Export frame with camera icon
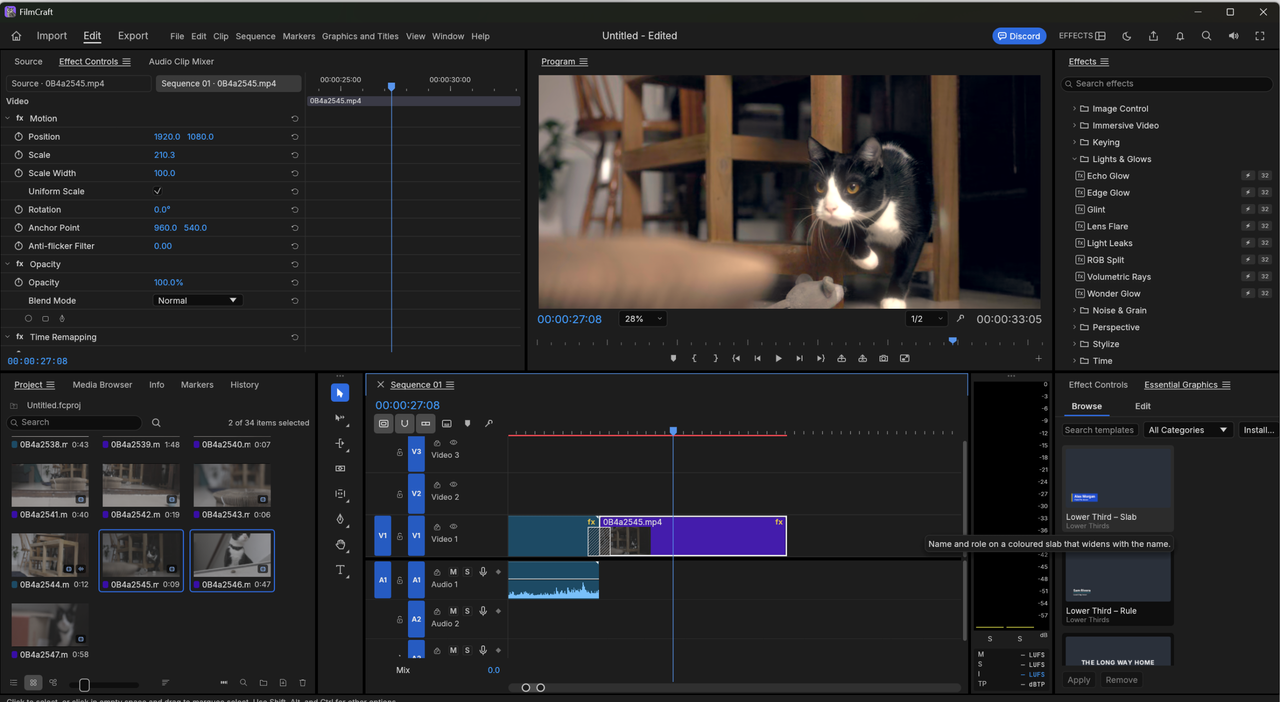Viewport: 1280px width, 702px height. (x=883, y=358)
